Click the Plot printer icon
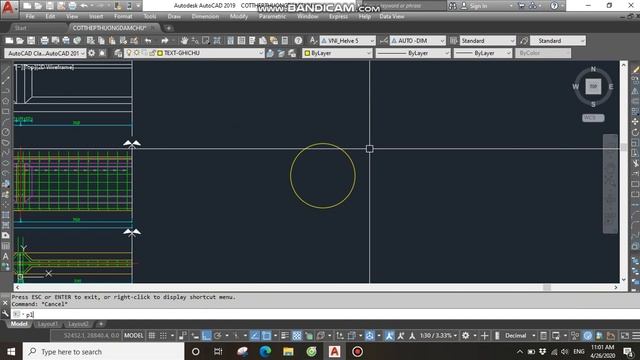Screen dimensions: 640x360 [x=44, y=40]
